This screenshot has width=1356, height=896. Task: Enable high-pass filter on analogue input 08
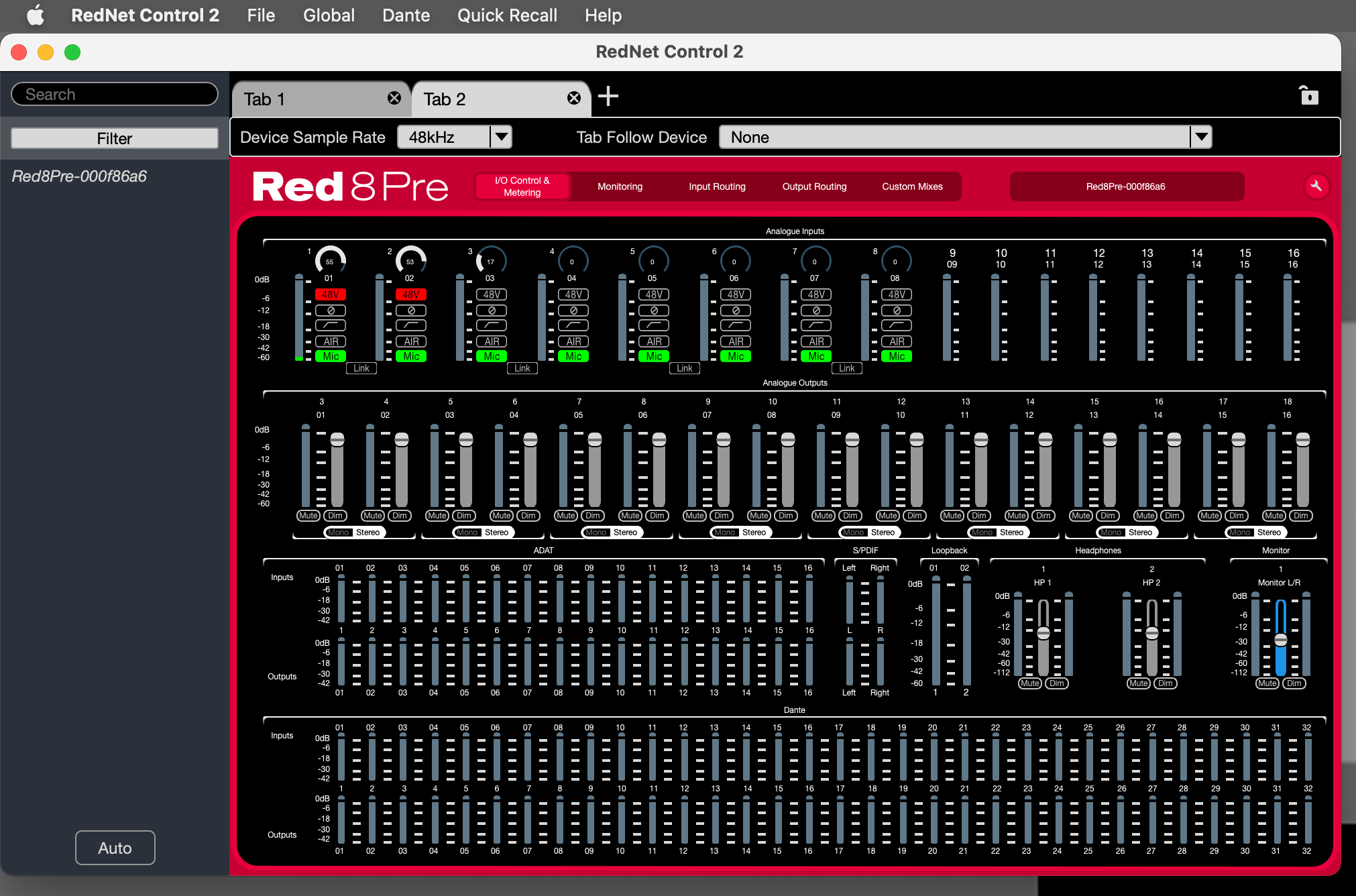897,325
